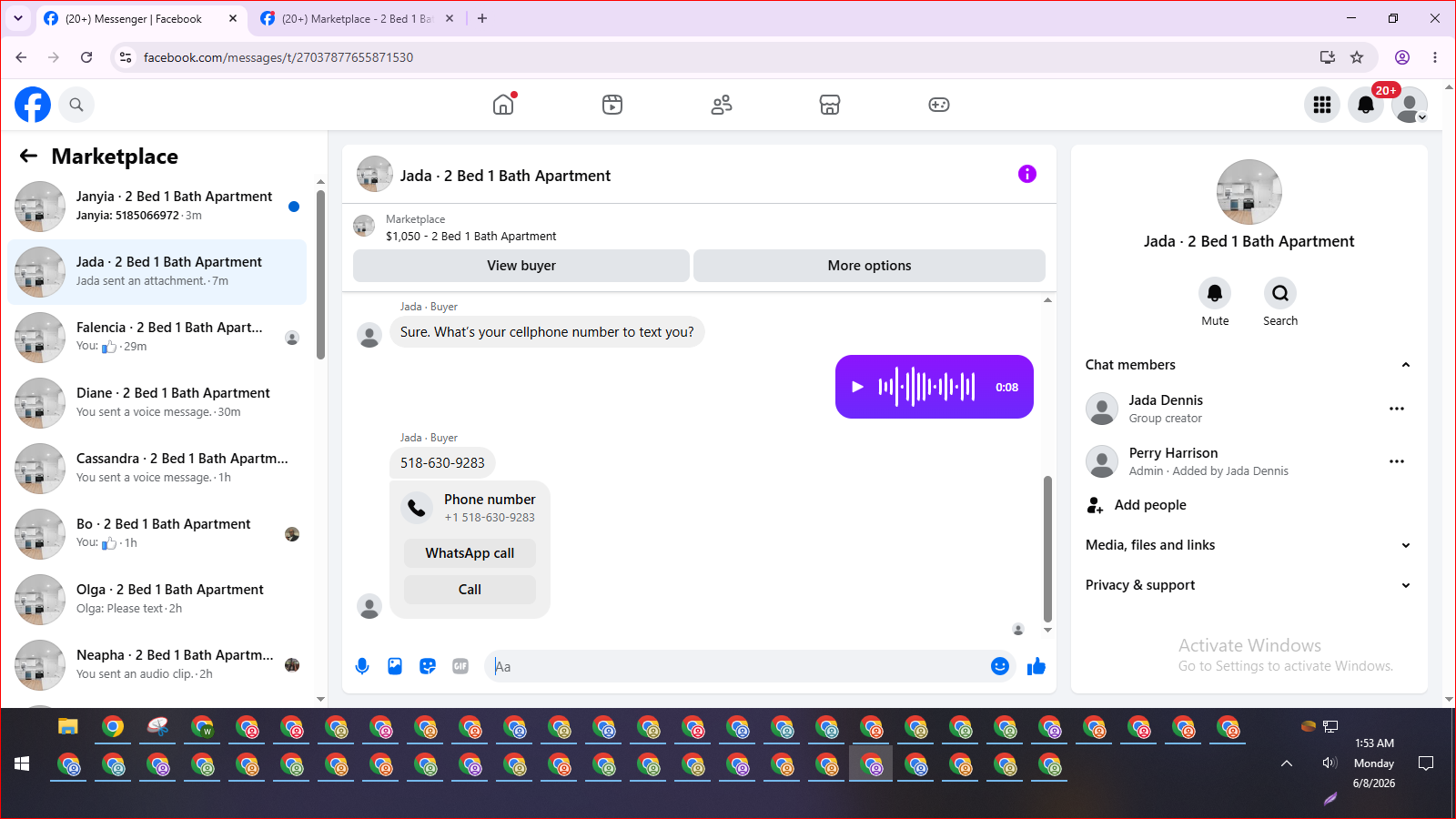Image resolution: width=1456 pixels, height=819 pixels.
Task: Open Friends icon in top navigation
Action: (x=722, y=105)
